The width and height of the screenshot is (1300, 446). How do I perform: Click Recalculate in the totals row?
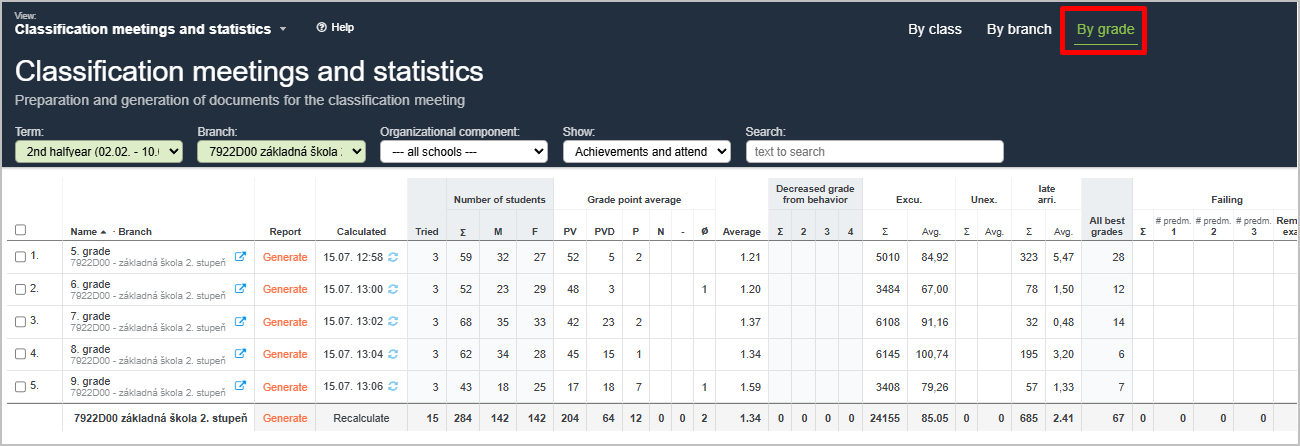tap(361, 418)
